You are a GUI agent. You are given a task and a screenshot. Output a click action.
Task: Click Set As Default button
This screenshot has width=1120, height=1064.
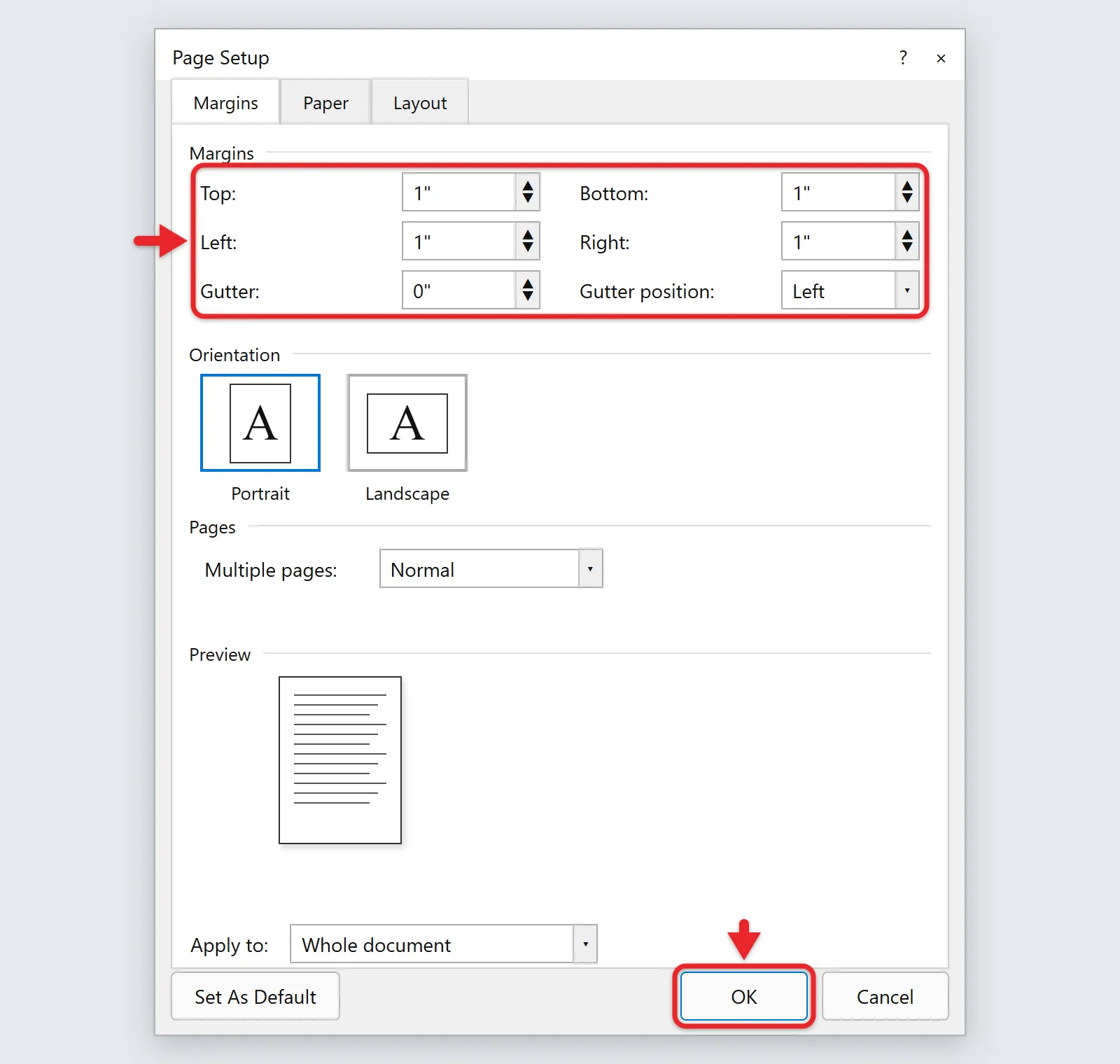coord(255,997)
